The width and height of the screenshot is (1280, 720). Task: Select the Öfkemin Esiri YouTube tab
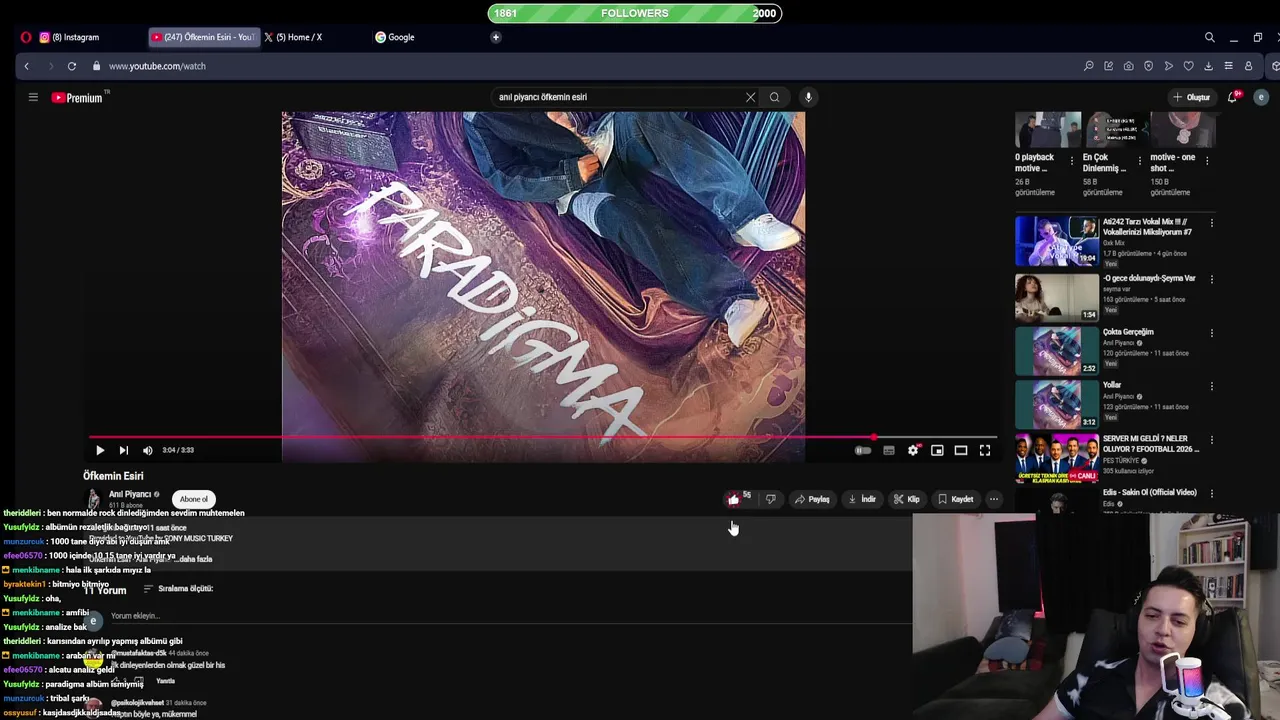[x=204, y=37]
